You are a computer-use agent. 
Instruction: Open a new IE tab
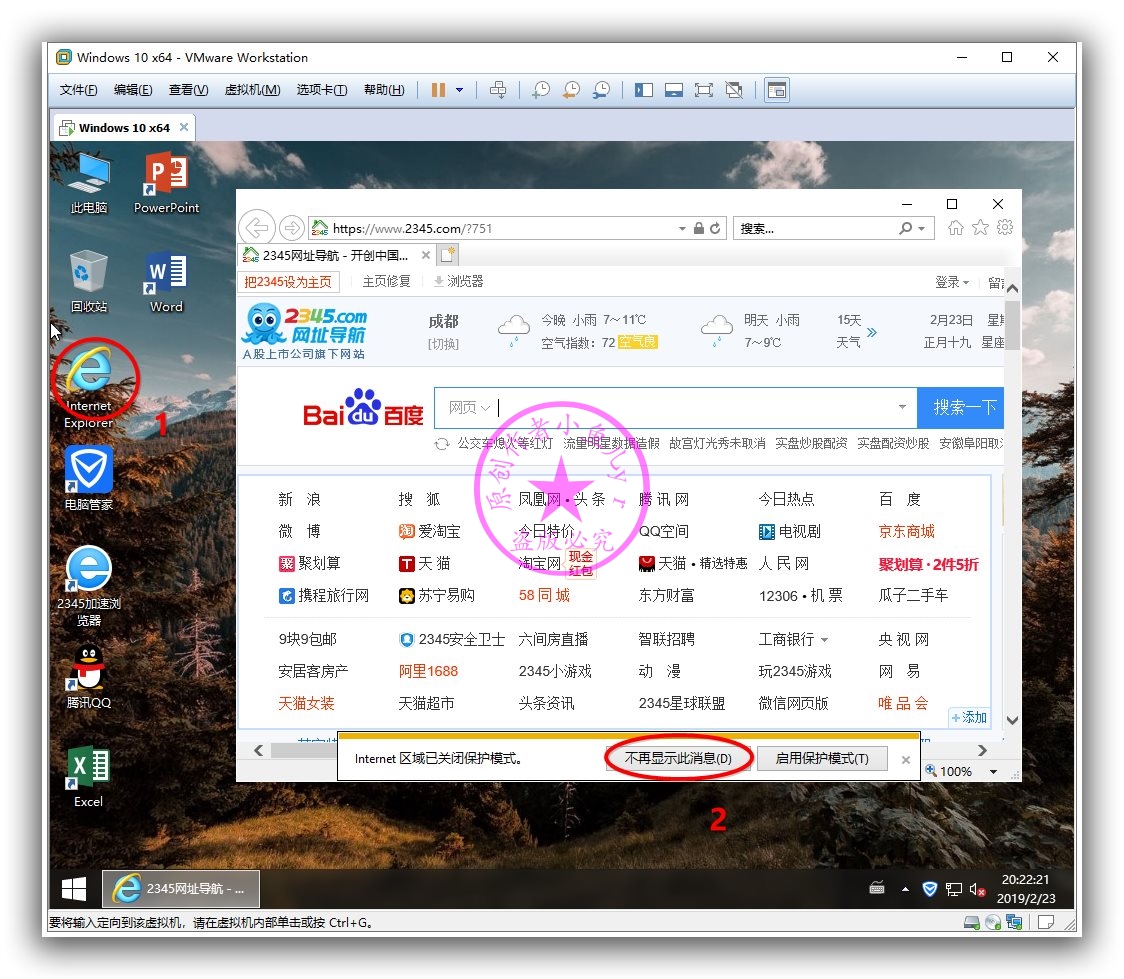tap(448, 254)
